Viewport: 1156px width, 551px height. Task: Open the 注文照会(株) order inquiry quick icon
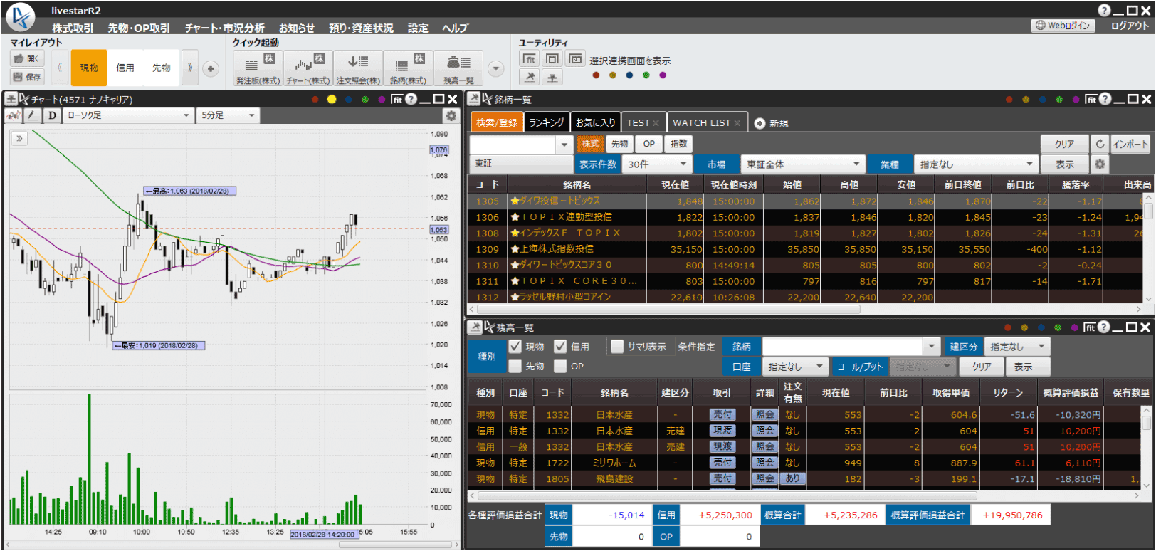point(356,68)
